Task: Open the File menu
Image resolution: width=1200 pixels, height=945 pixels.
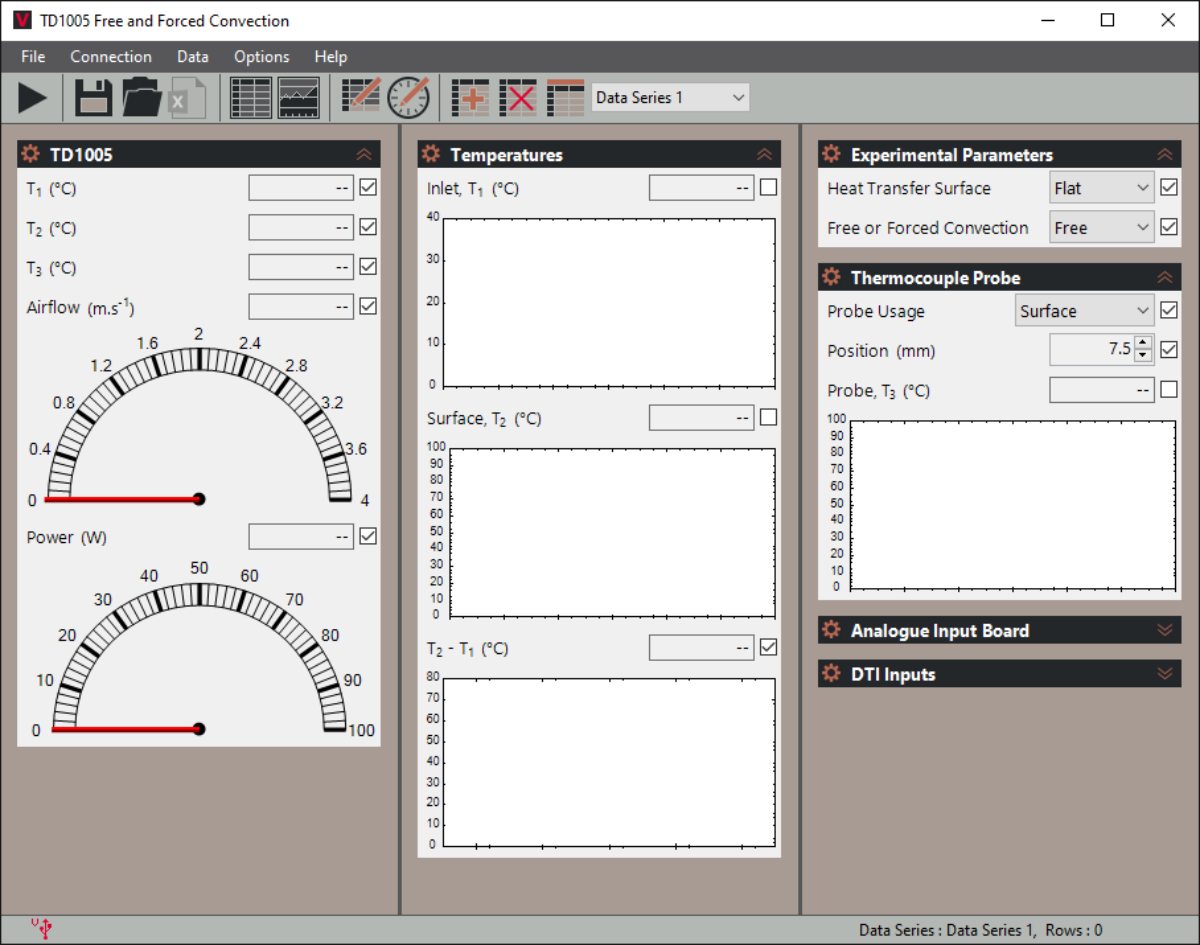Action: (33, 56)
